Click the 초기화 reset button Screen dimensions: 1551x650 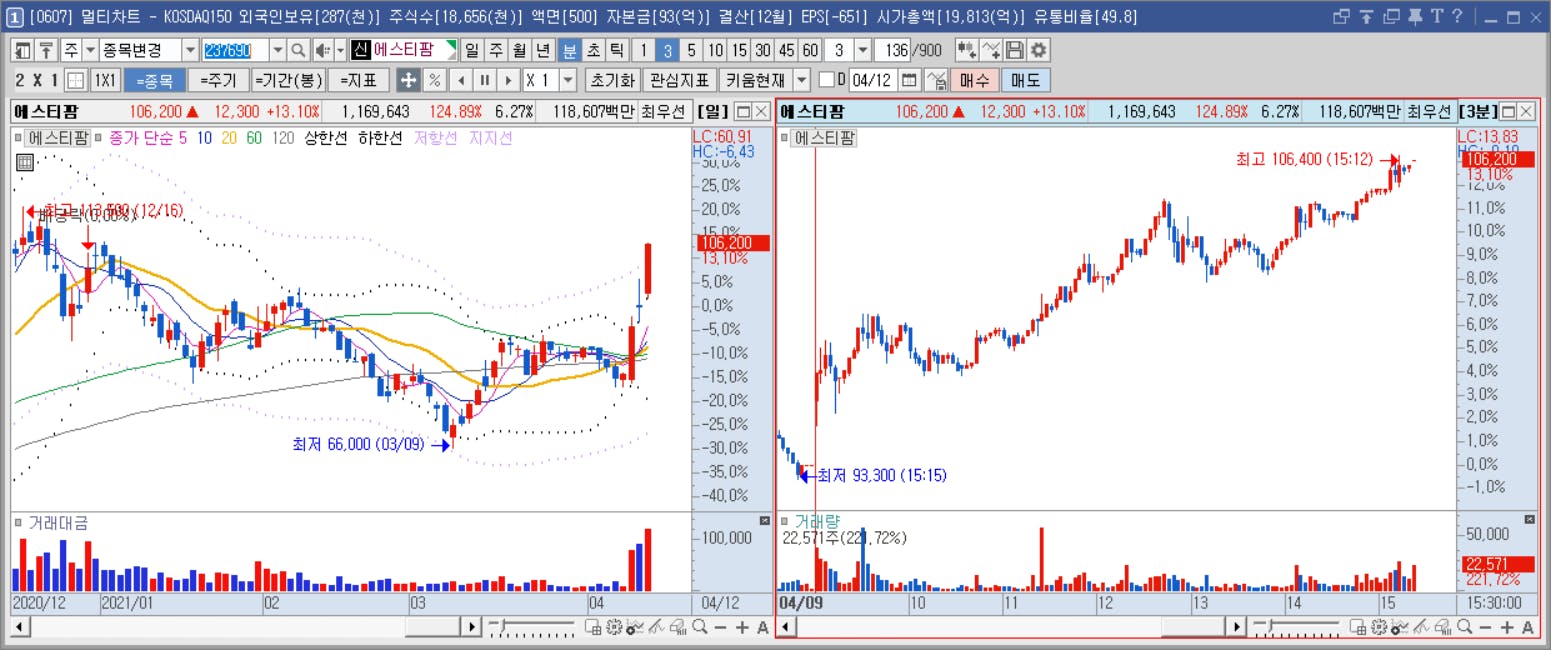coord(612,80)
